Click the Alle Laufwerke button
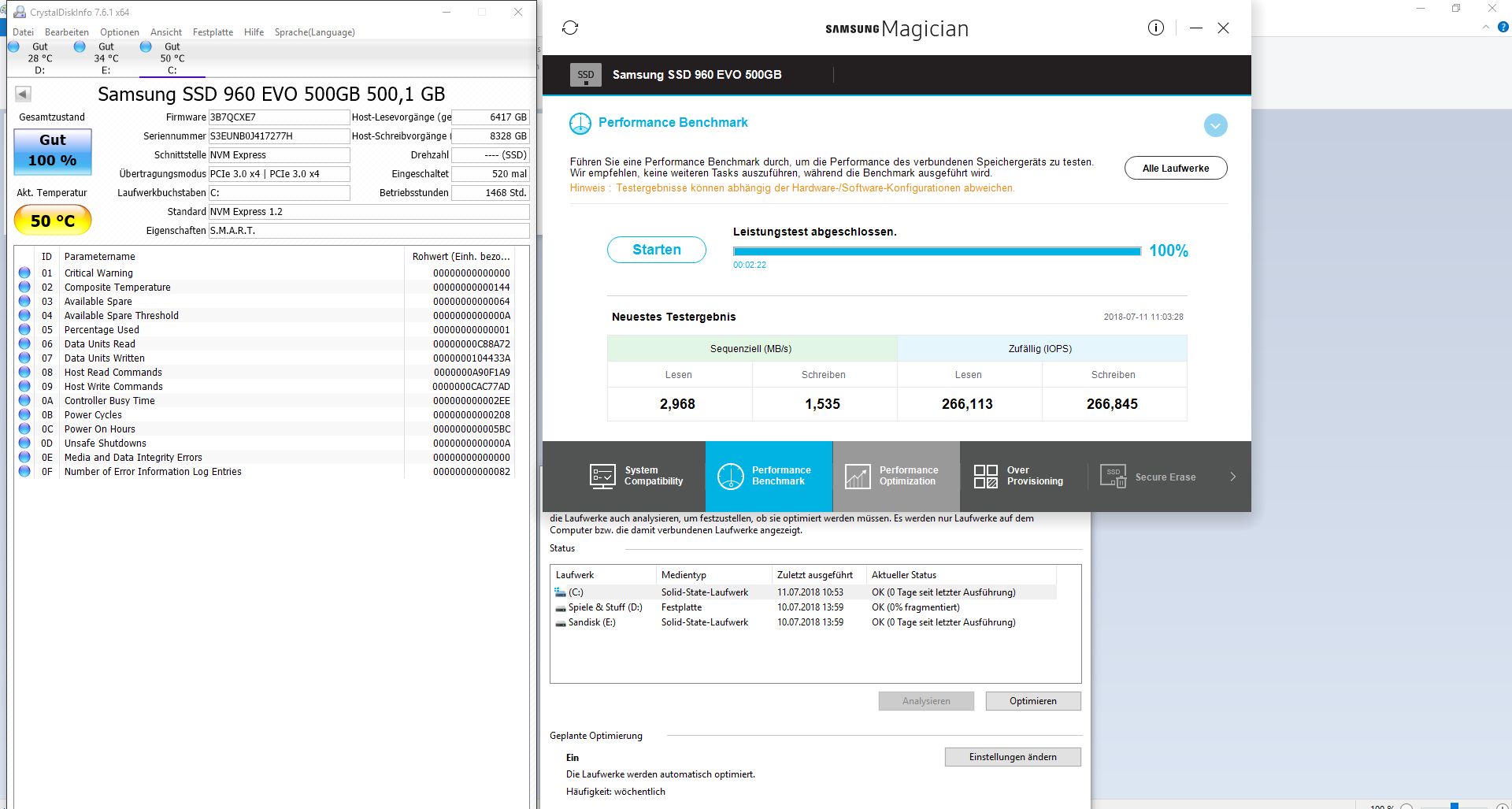Image resolution: width=1512 pixels, height=809 pixels. (x=1175, y=168)
